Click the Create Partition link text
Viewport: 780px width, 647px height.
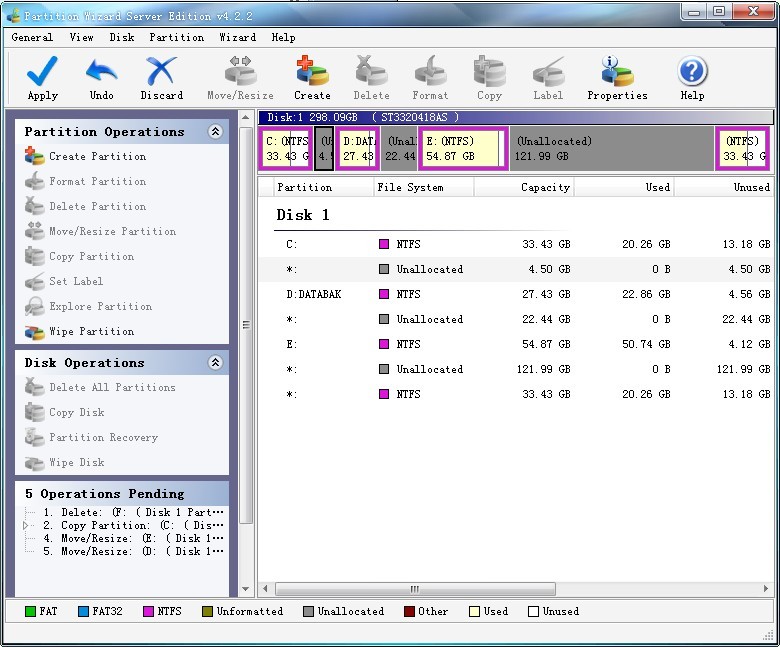point(98,156)
